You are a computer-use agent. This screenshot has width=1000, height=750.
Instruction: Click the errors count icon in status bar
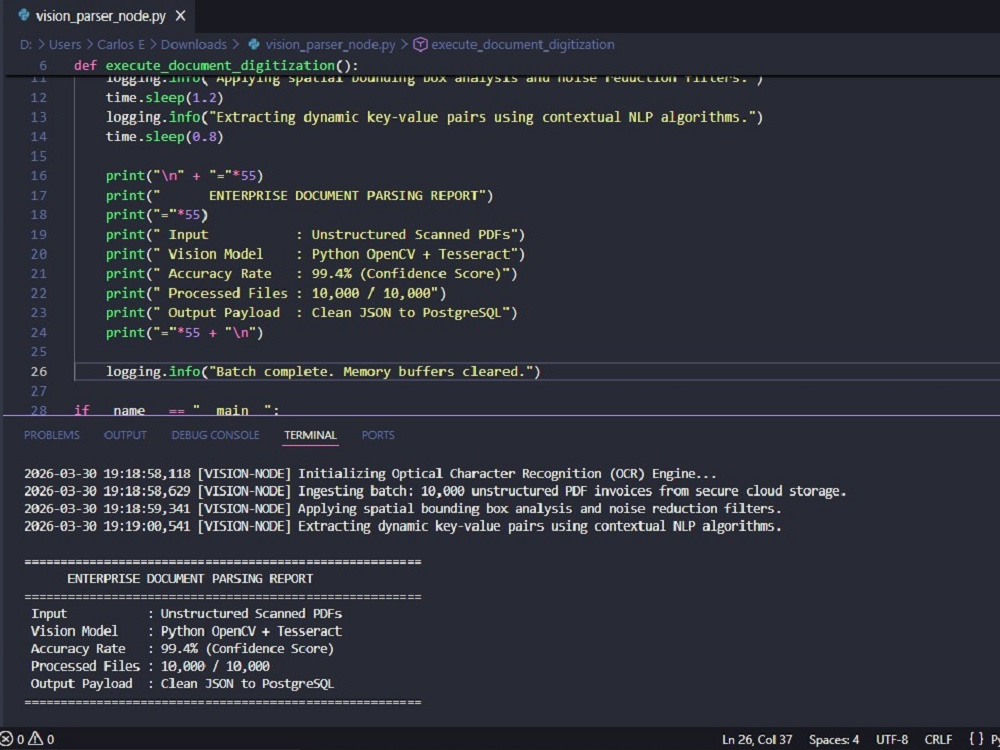[6, 739]
